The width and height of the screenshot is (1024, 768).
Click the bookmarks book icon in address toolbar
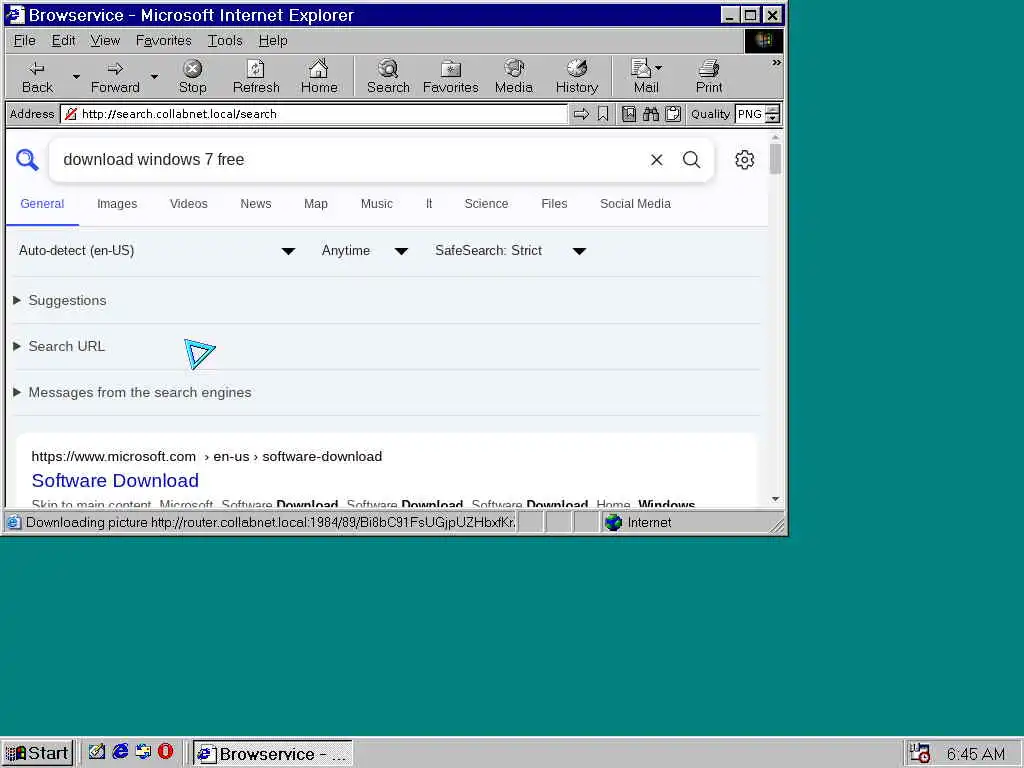628,114
